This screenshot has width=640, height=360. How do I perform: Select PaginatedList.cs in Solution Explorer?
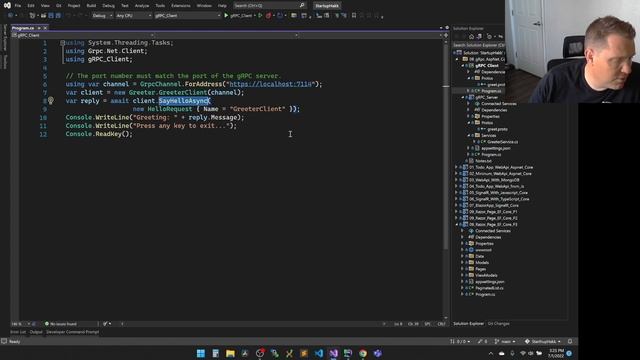point(489,288)
